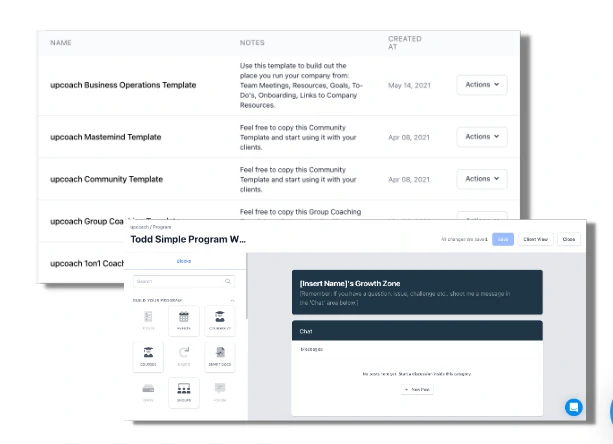This screenshot has height=444, width=613.
Task: Add the Courses block
Action: (x=148, y=357)
